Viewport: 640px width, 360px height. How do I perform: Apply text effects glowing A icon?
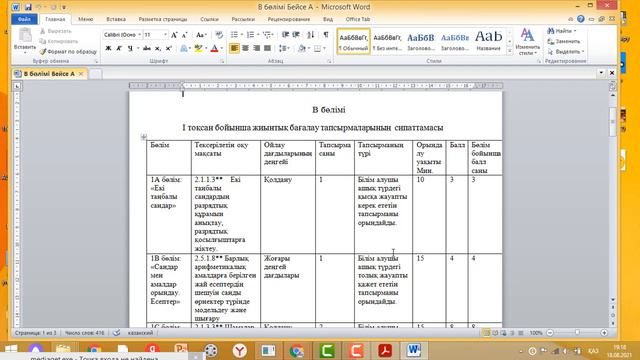coord(184,48)
